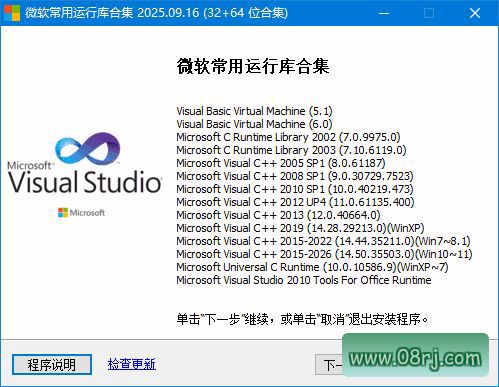Select the Visual Basic Virtual Machine (5.1) line
Screen dimensions: 499x387
(x=254, y=111)
